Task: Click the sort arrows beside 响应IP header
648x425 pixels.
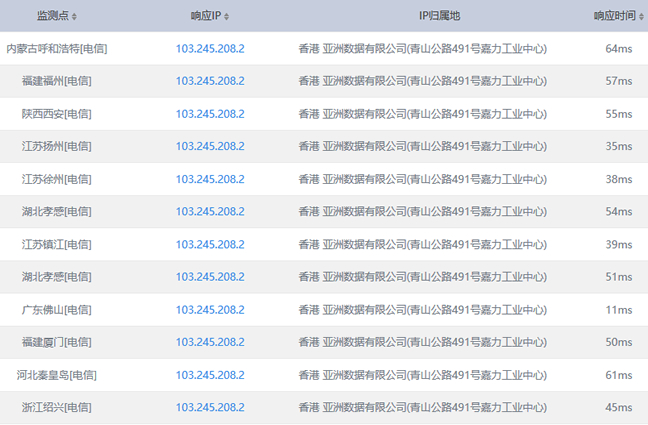Action: 227,17
